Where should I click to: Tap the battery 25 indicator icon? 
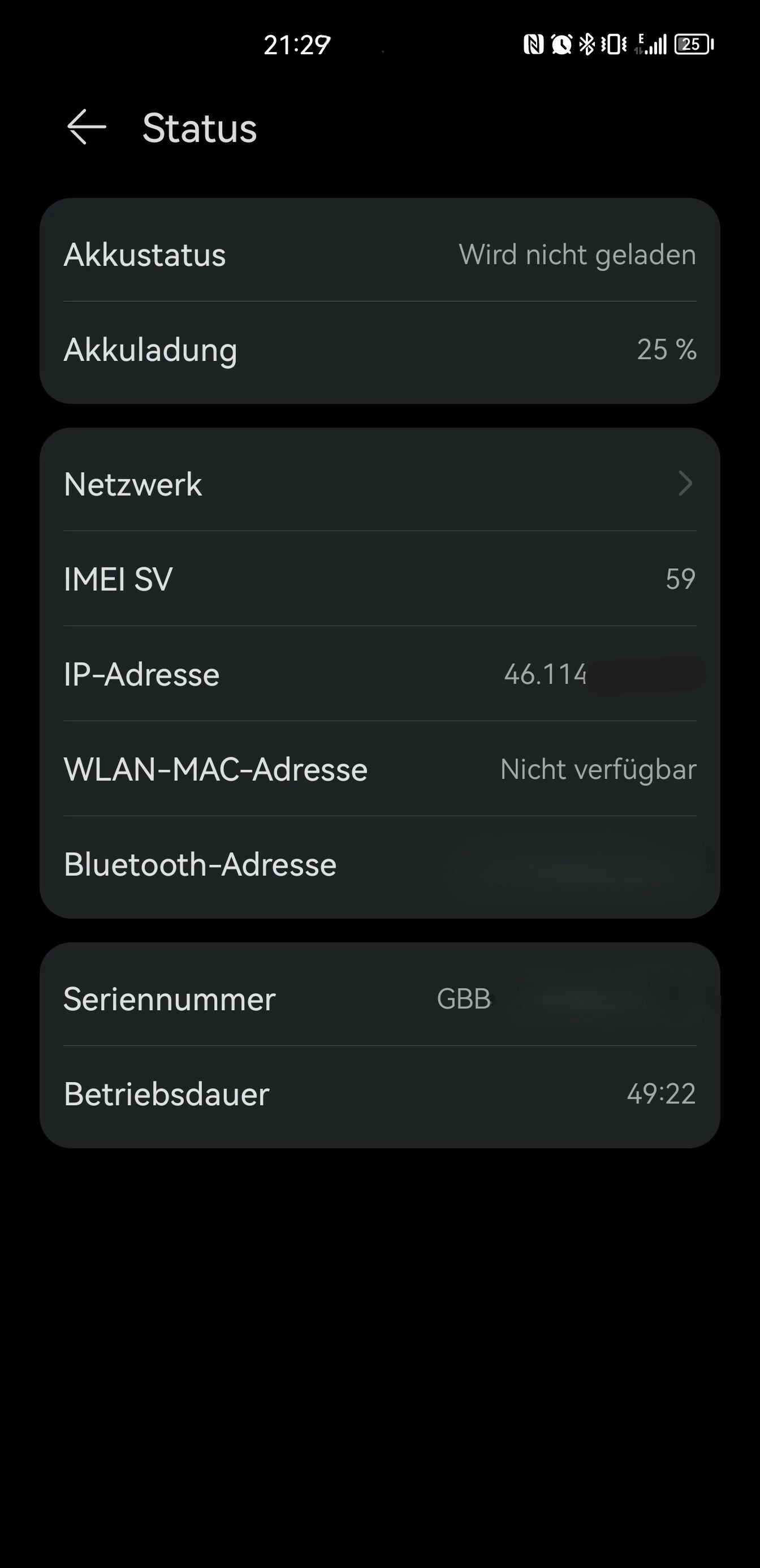[x=694, y=45]
